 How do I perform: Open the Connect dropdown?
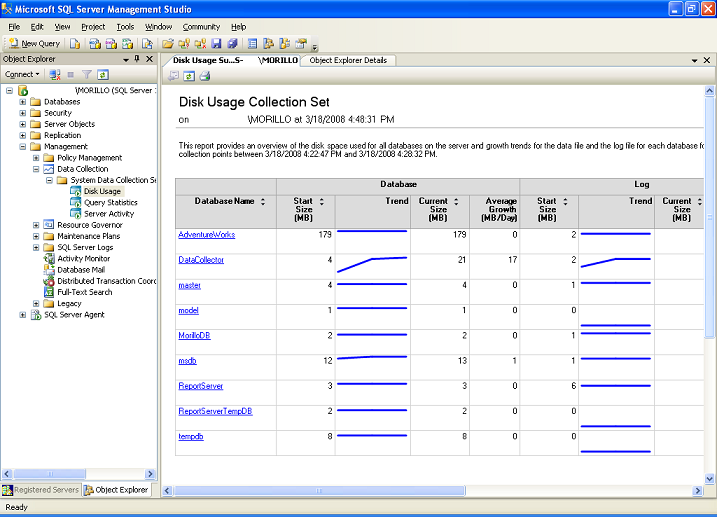22,75
